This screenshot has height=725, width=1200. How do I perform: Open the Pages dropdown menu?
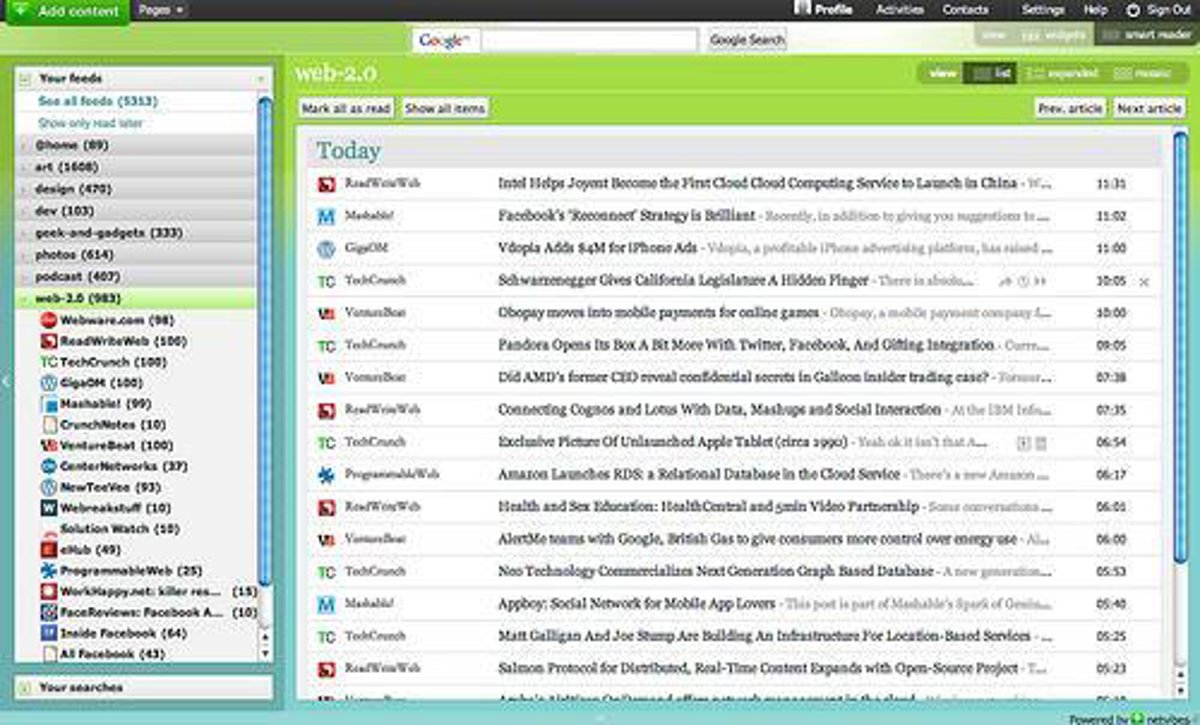tap(160, 10)
